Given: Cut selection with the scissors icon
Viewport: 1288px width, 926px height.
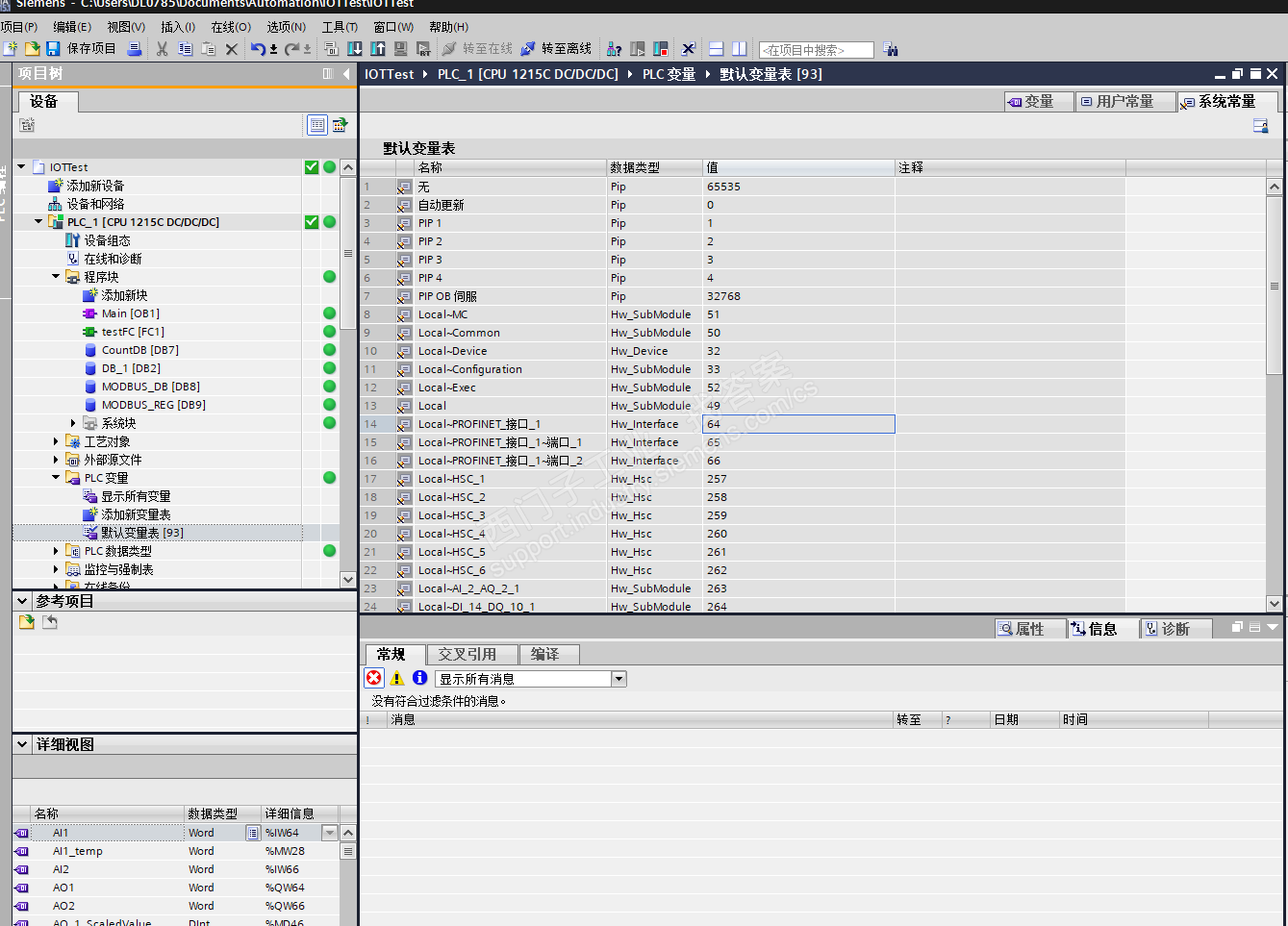Looking at the screenshot, I should (x=162, y=48).
